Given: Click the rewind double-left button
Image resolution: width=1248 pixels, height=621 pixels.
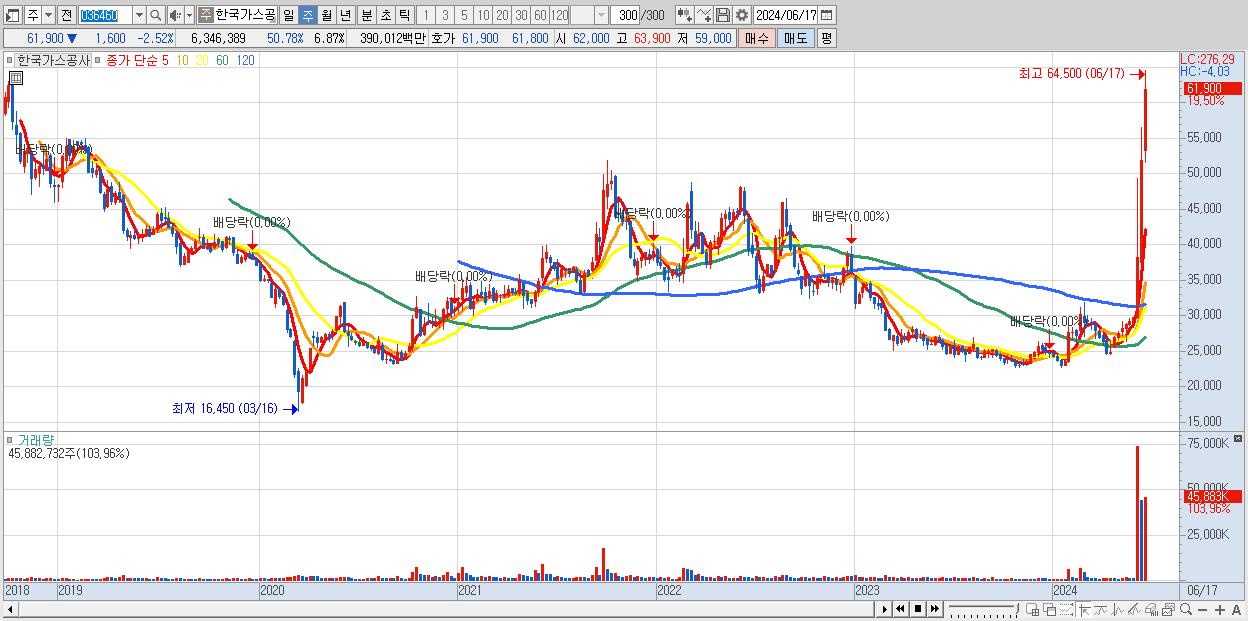Looking at the screenshot, I should (900, 609).
